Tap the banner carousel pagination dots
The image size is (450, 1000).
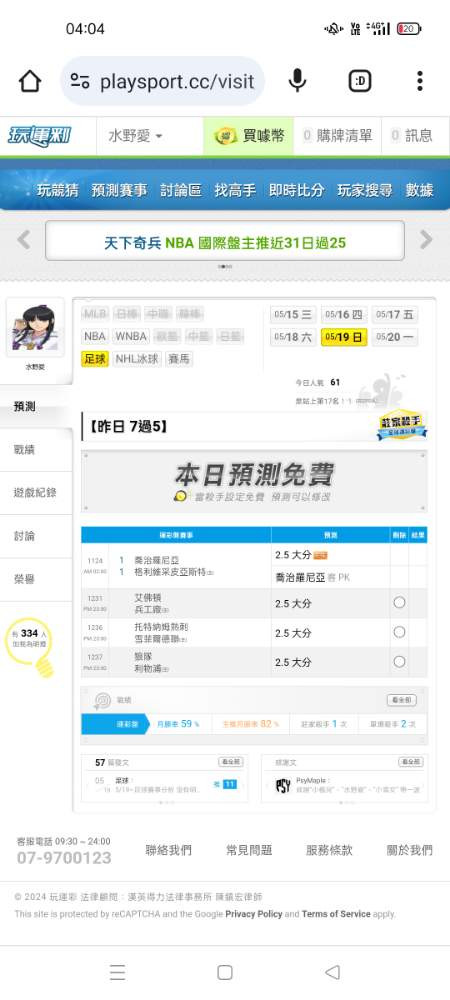pos(225,267)
